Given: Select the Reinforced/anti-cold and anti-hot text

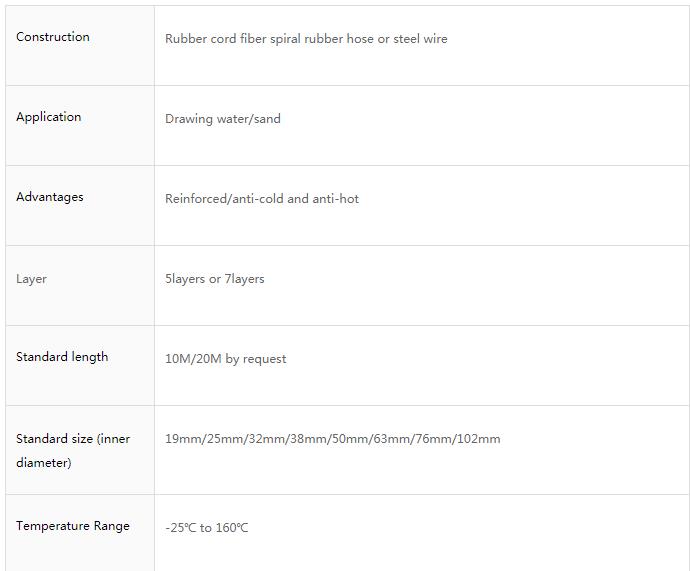Looking at the screenshot, I should 262,199.
